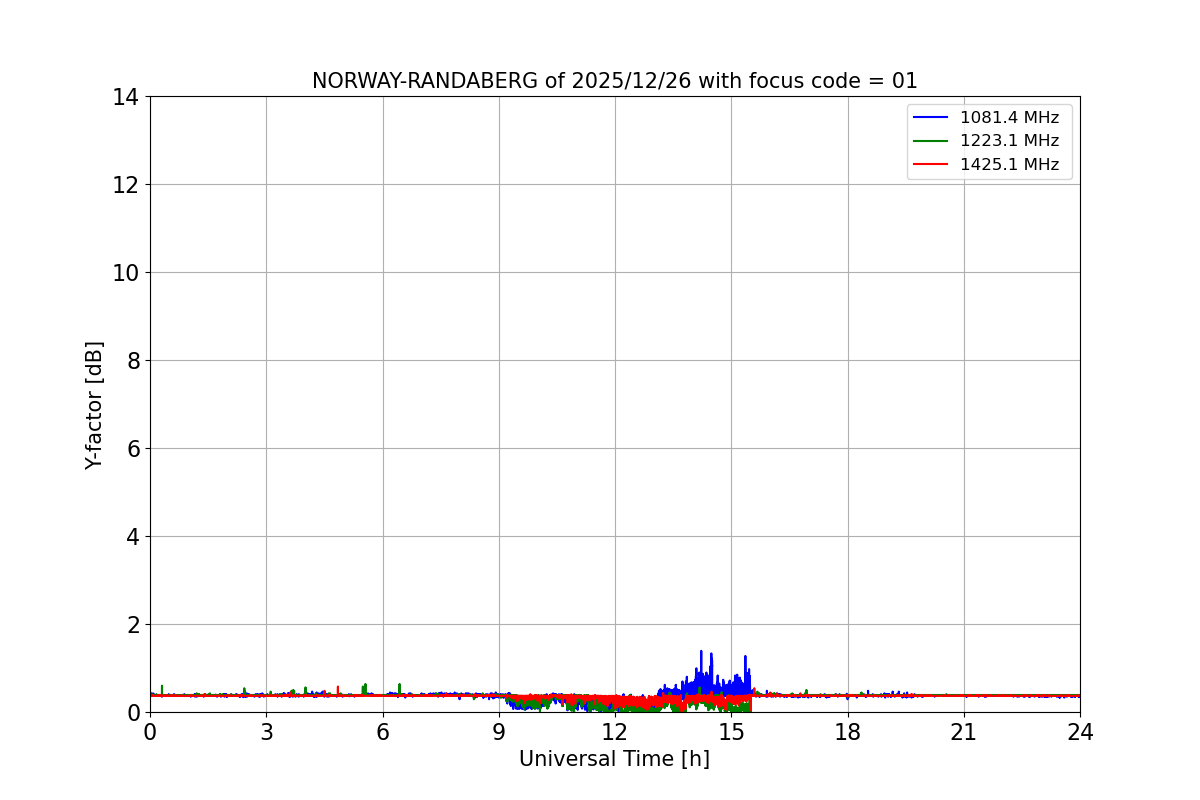Select the 1081.4 MHz legend label
Screen dimensions: 1200x800
pyautogui.click(x=1009, y=118)
